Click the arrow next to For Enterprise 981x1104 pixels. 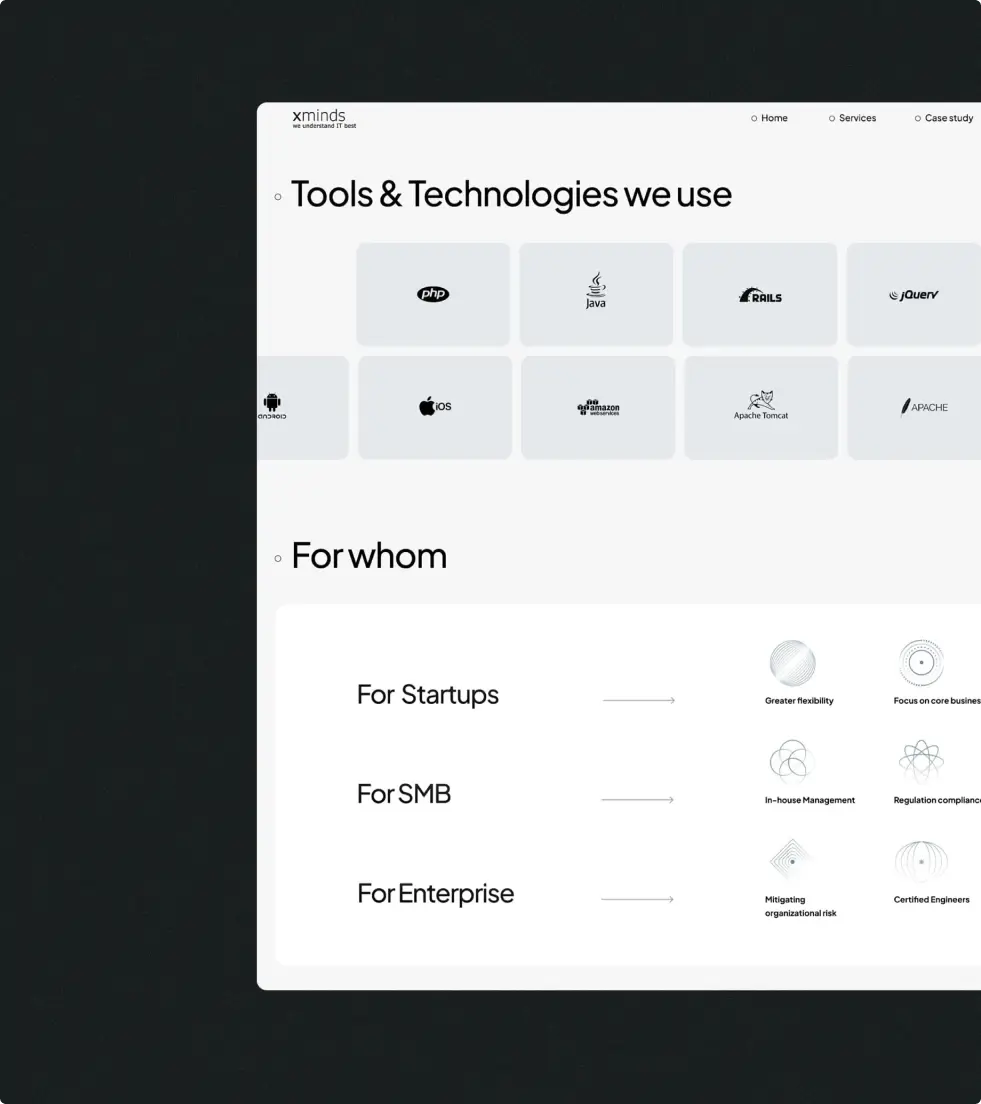tap(637, 899)
